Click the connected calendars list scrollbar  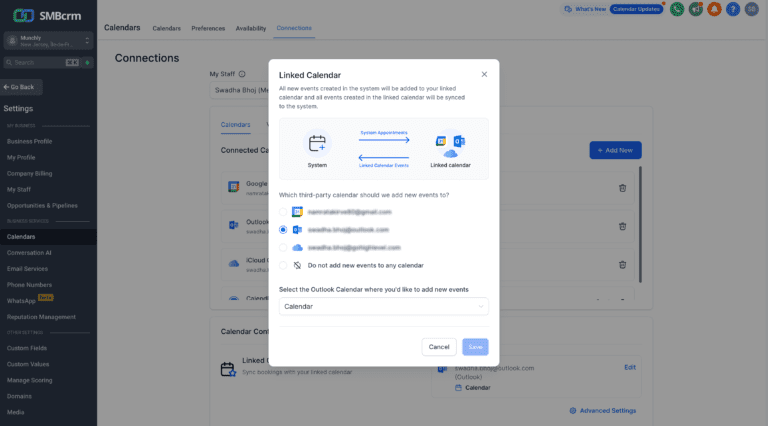click(640, 224)
